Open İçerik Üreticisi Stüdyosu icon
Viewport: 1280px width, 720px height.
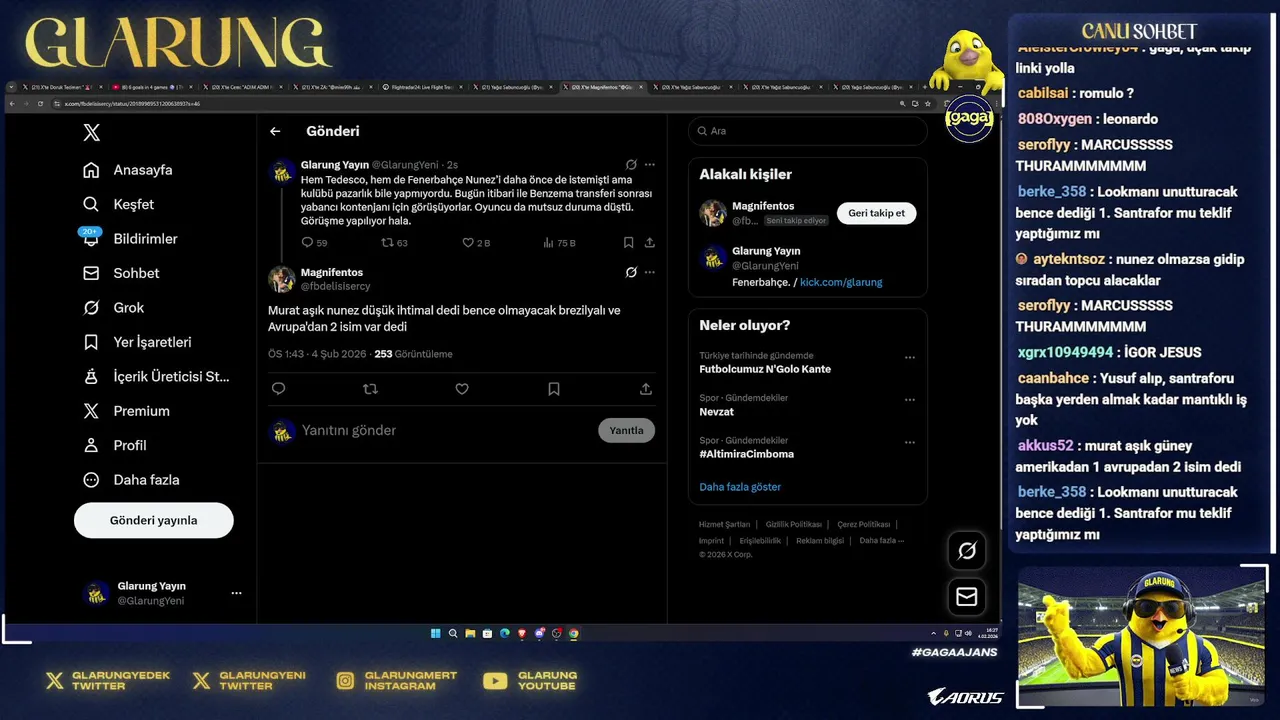tap(91, 376)
